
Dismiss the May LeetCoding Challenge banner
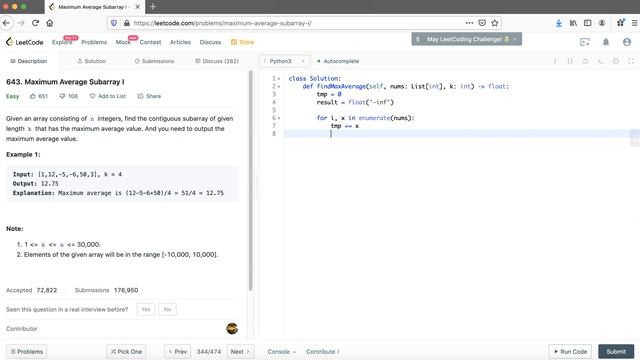point(515,39)
